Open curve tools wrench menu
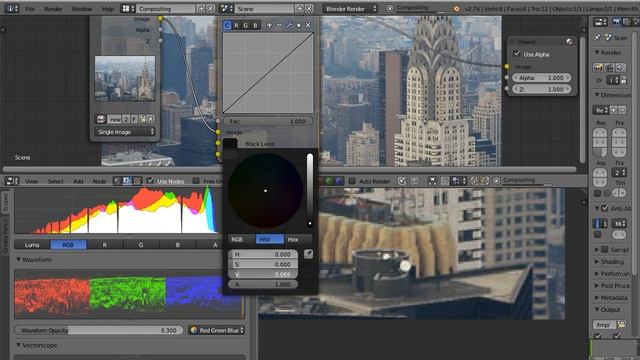The height and width of the screenshot is (360, 640). [289, 25]
